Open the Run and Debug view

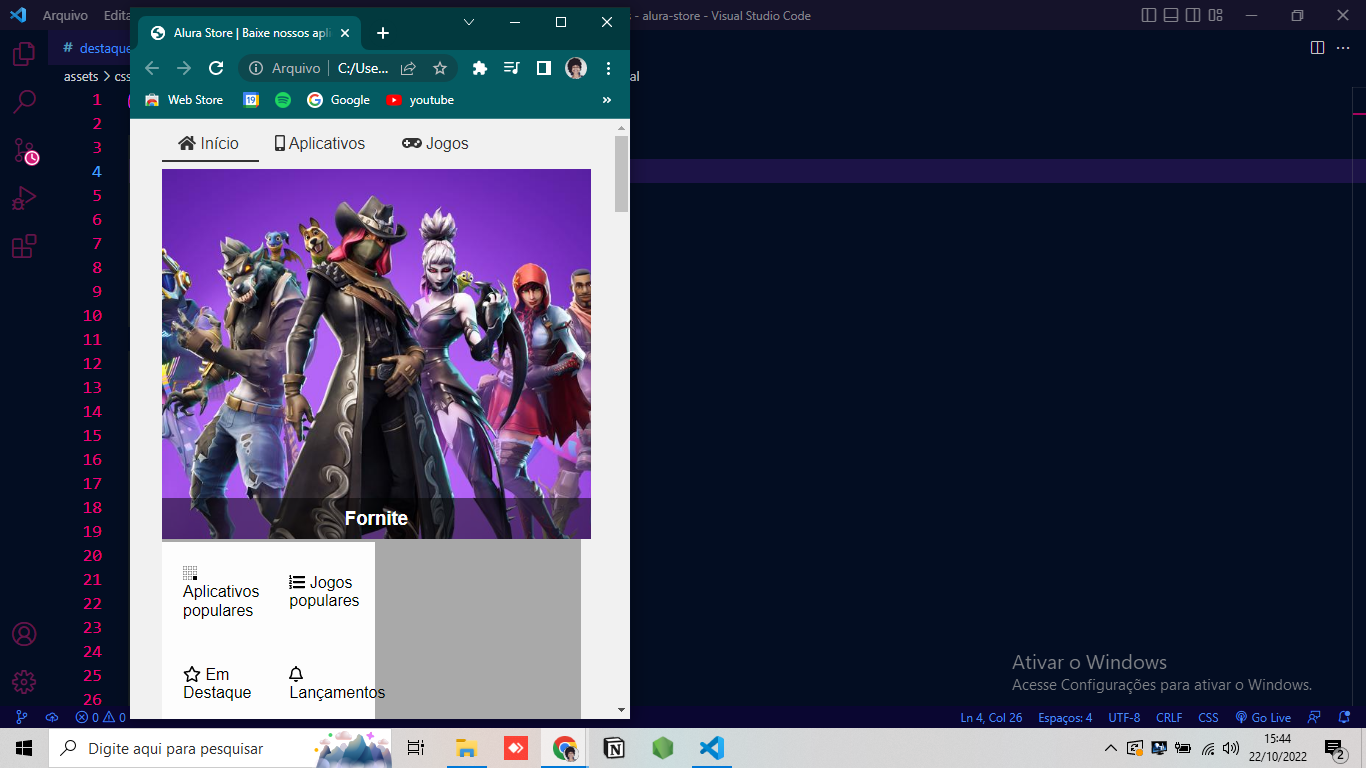tap(24, 198)
